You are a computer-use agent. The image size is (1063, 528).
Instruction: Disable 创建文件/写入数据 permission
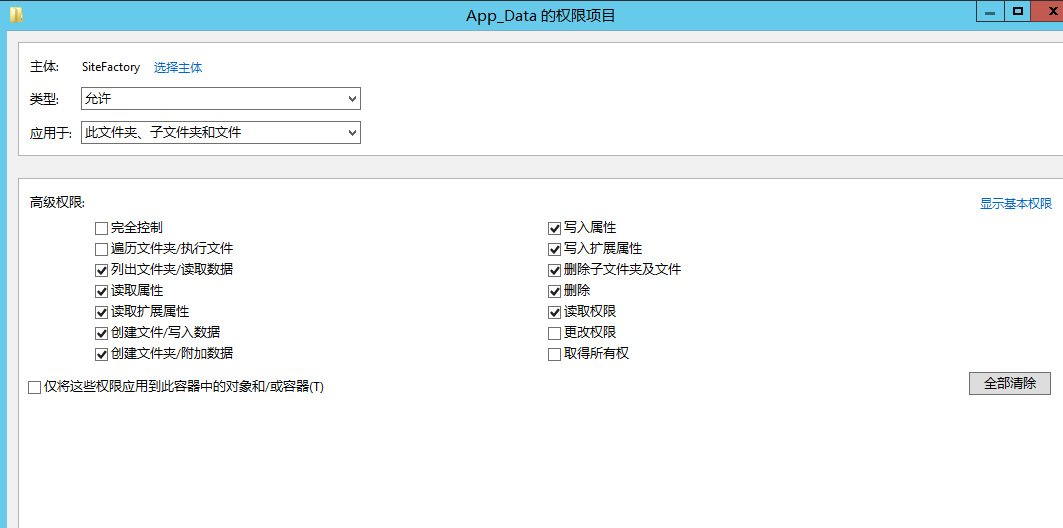(102, 333)
